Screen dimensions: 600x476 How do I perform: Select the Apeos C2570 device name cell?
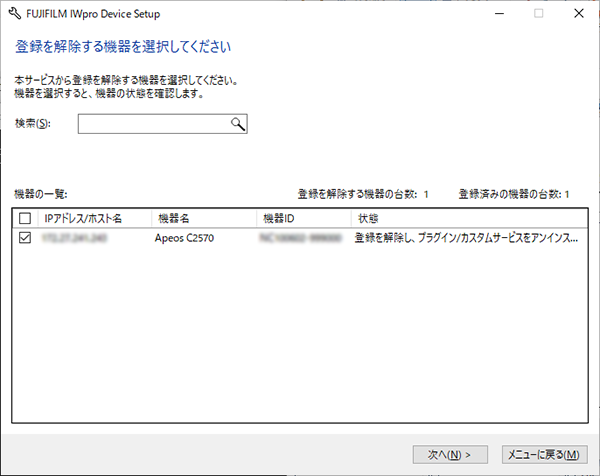point(184,238)
